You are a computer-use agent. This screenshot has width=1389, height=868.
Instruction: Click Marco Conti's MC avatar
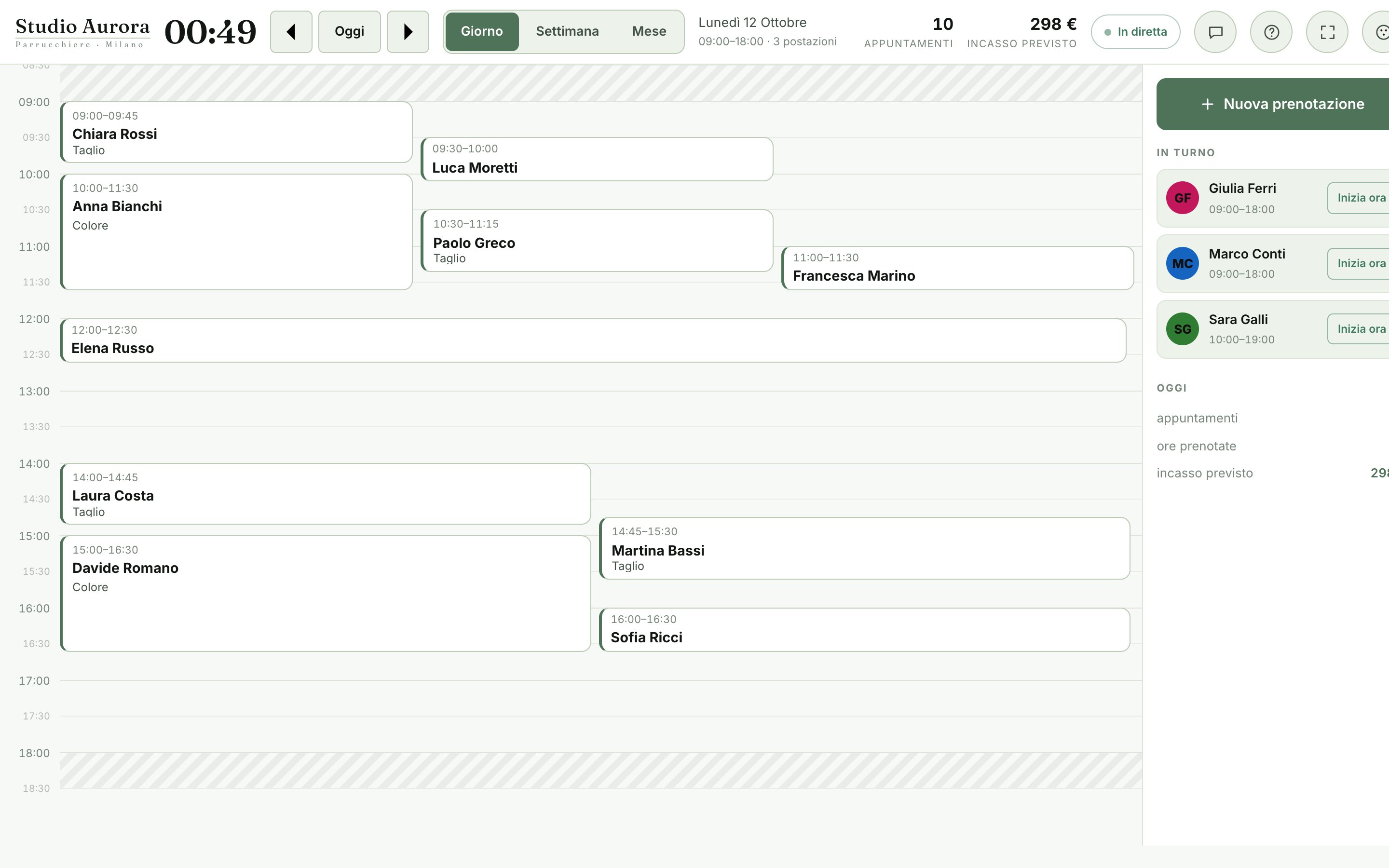coord(1183,263)
